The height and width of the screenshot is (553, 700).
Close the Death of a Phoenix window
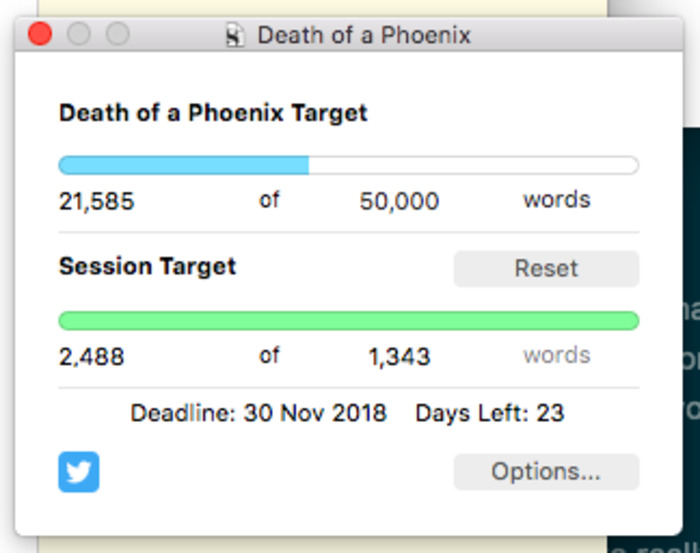pyautogui.click(x=40, y=34)
